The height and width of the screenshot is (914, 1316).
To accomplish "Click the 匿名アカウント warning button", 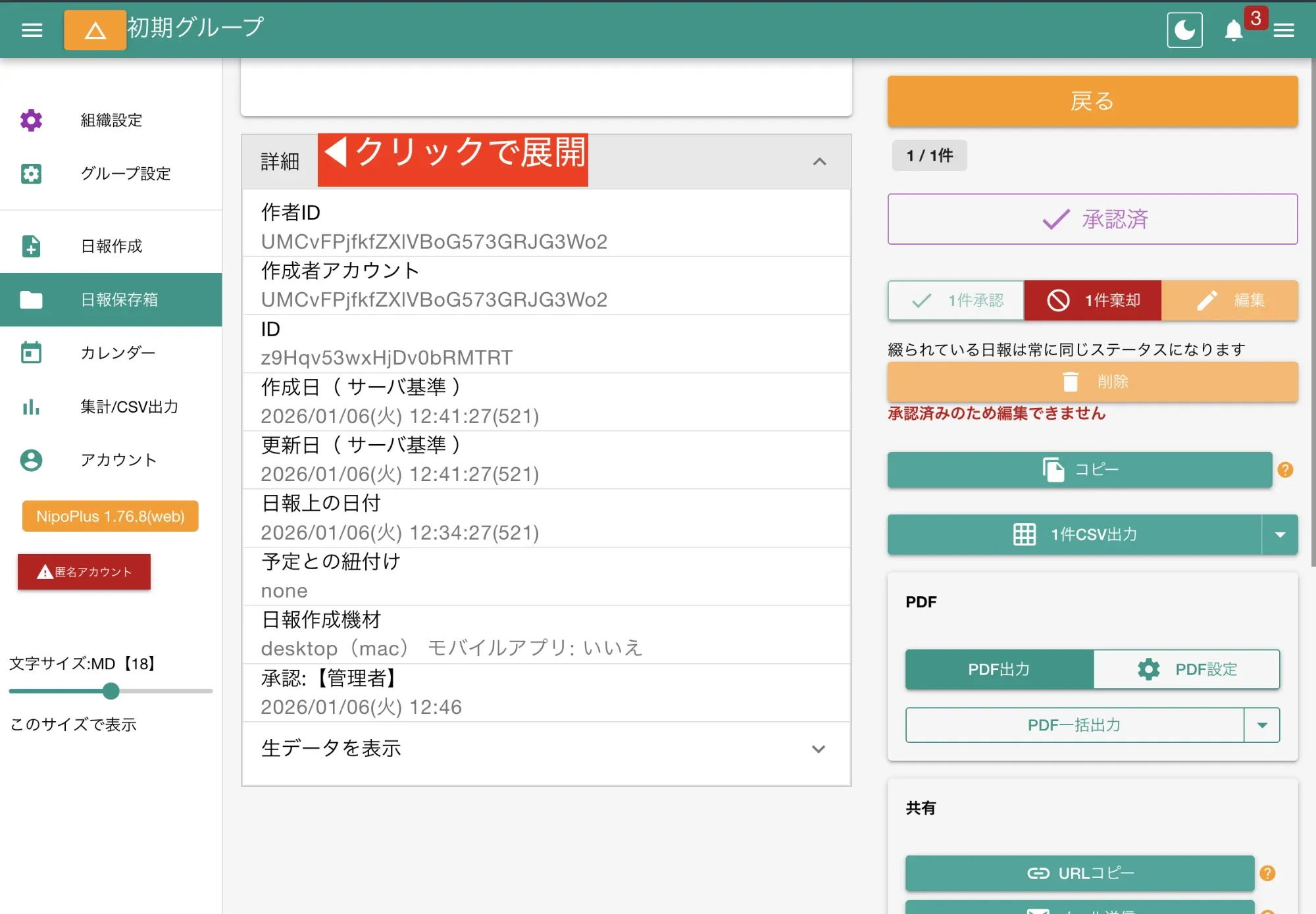I will (x=84, y=572).
